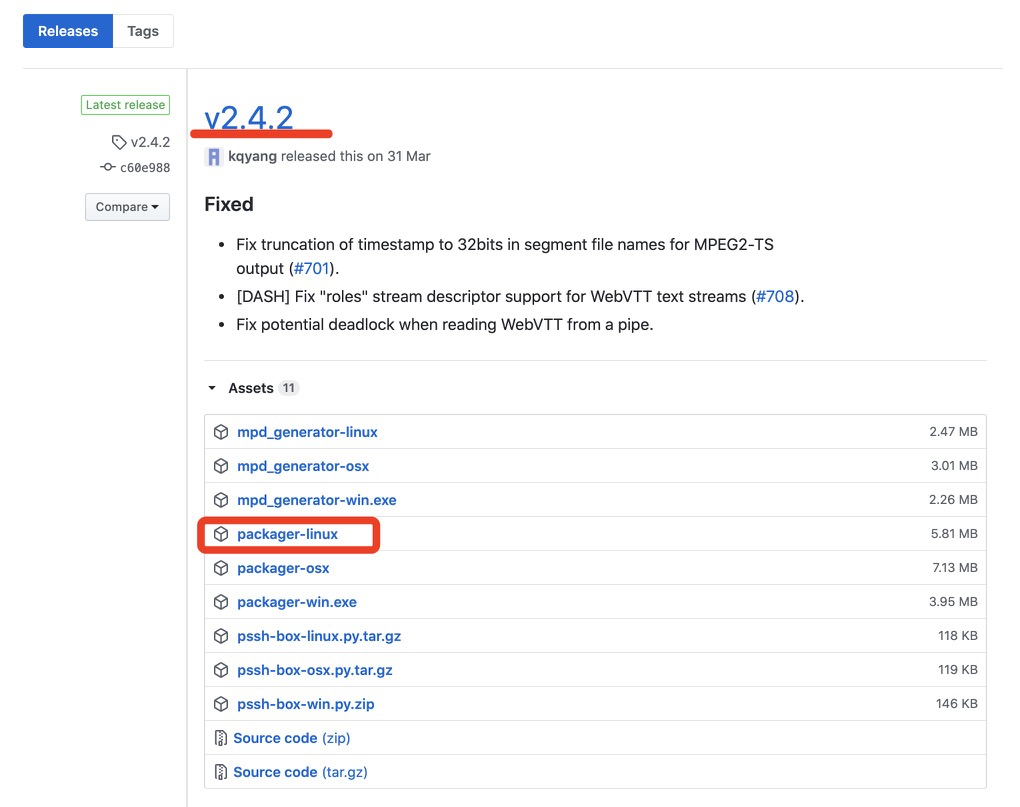Open the v2.4.2 tag link in sidebar
The width and height of the screenshot is (1020, 807).
[150, 142]
